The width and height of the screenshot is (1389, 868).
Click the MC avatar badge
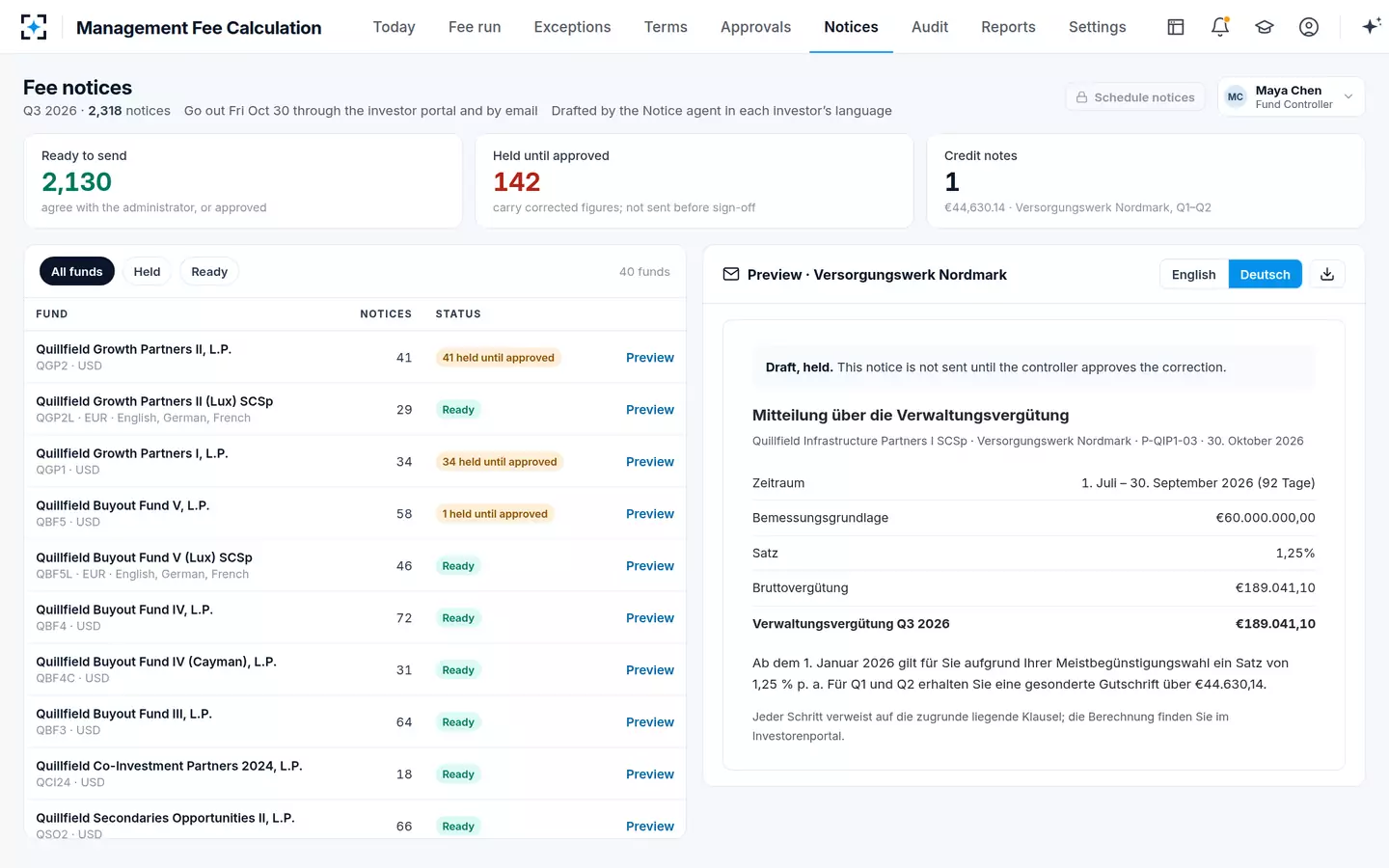click(1235, 96)
